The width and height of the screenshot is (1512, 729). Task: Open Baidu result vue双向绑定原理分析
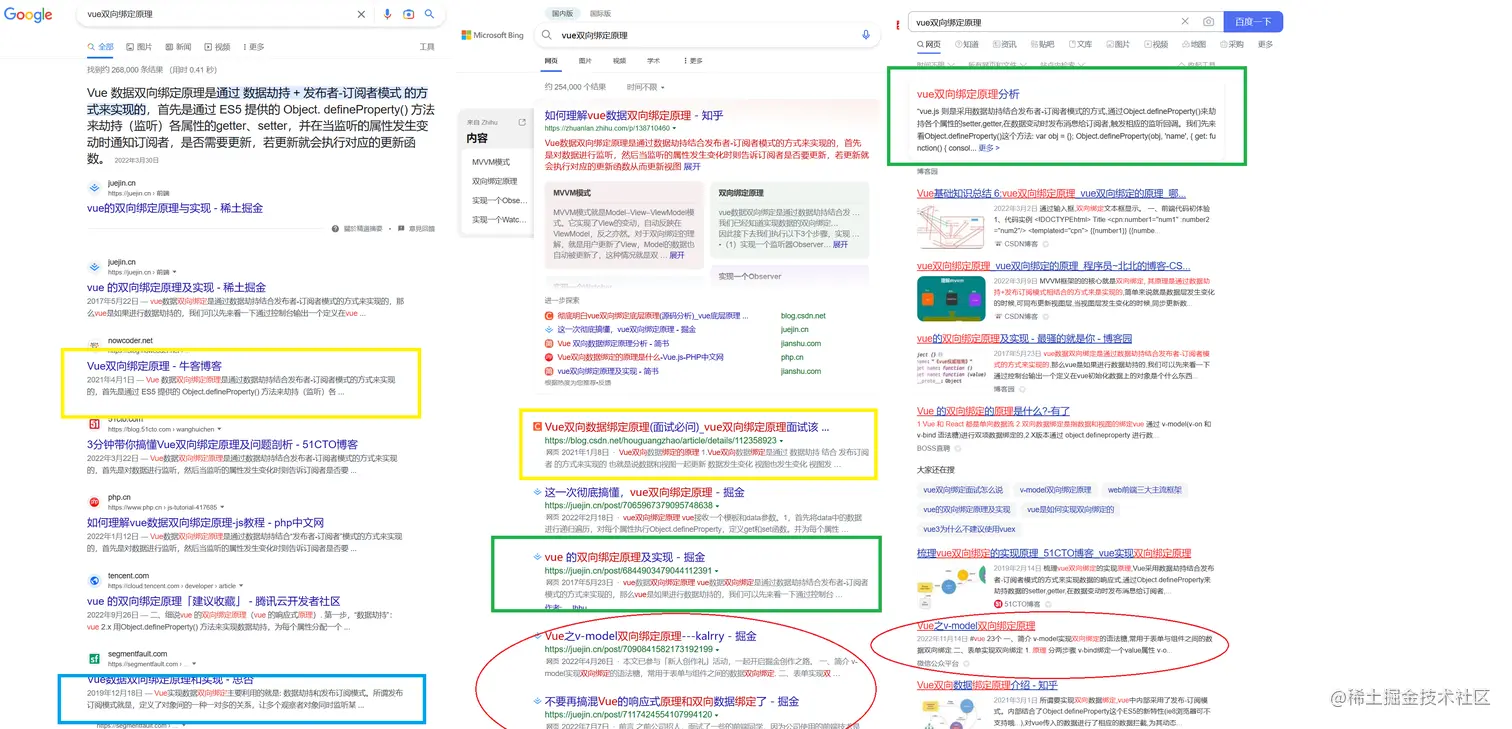tap(968, 94)
